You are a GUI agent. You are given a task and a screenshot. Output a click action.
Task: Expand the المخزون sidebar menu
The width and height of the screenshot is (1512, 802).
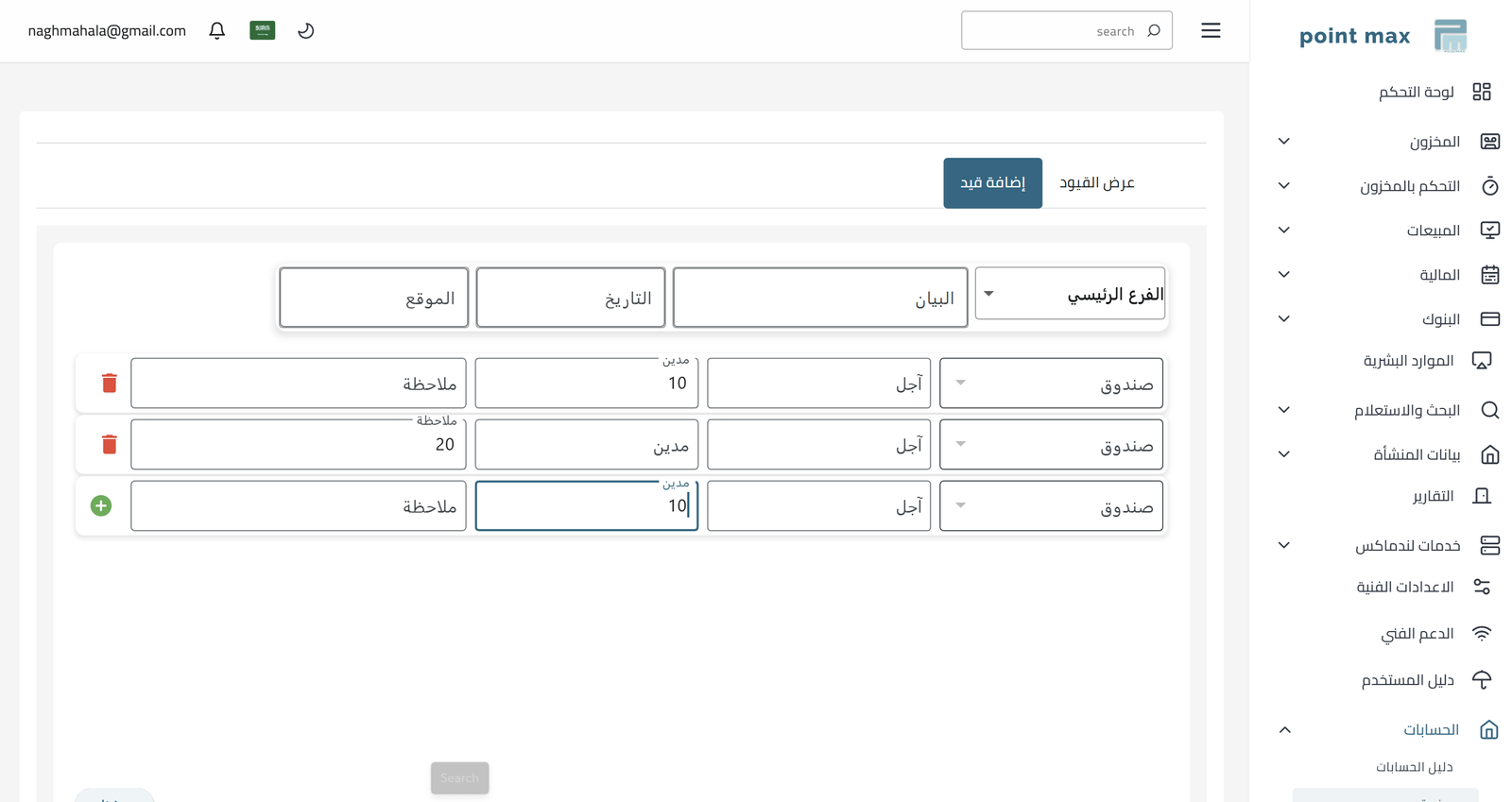click(x=1434, y=142)
